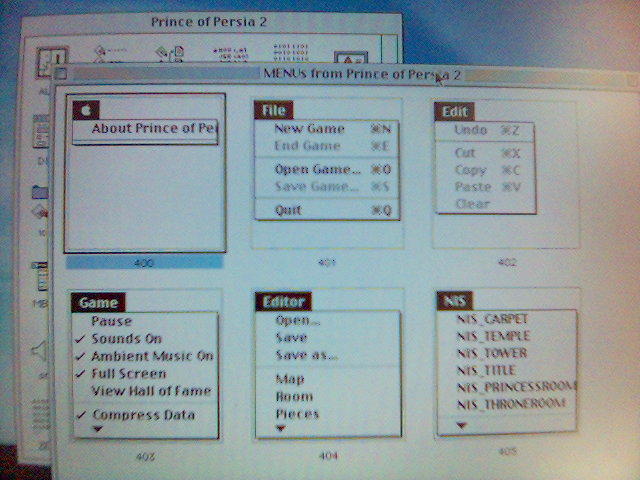This screenshot has width=640, height=480.
Task: Click Quit in the File menu preview
Action: 289,210
